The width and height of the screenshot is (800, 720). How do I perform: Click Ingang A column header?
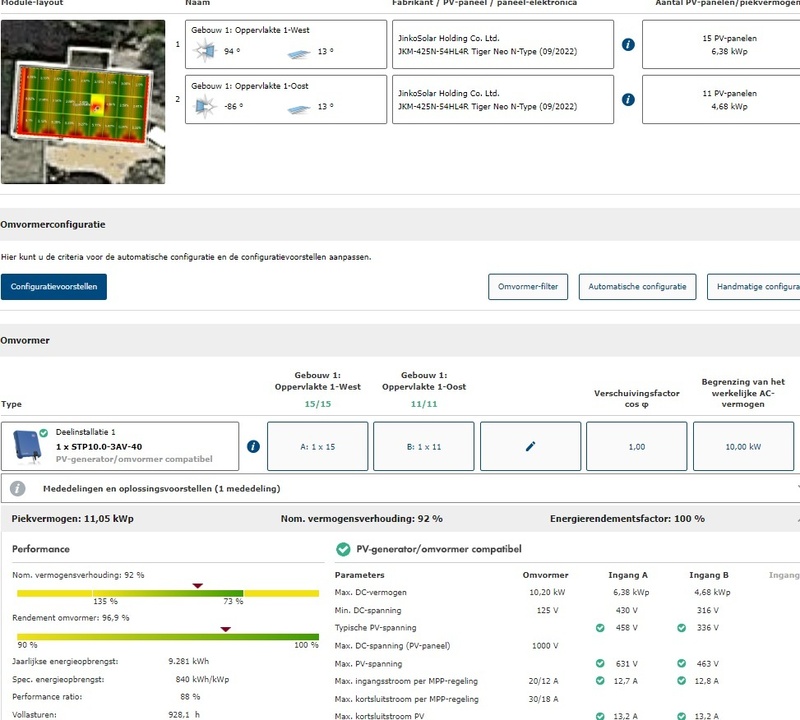(628, 575)
